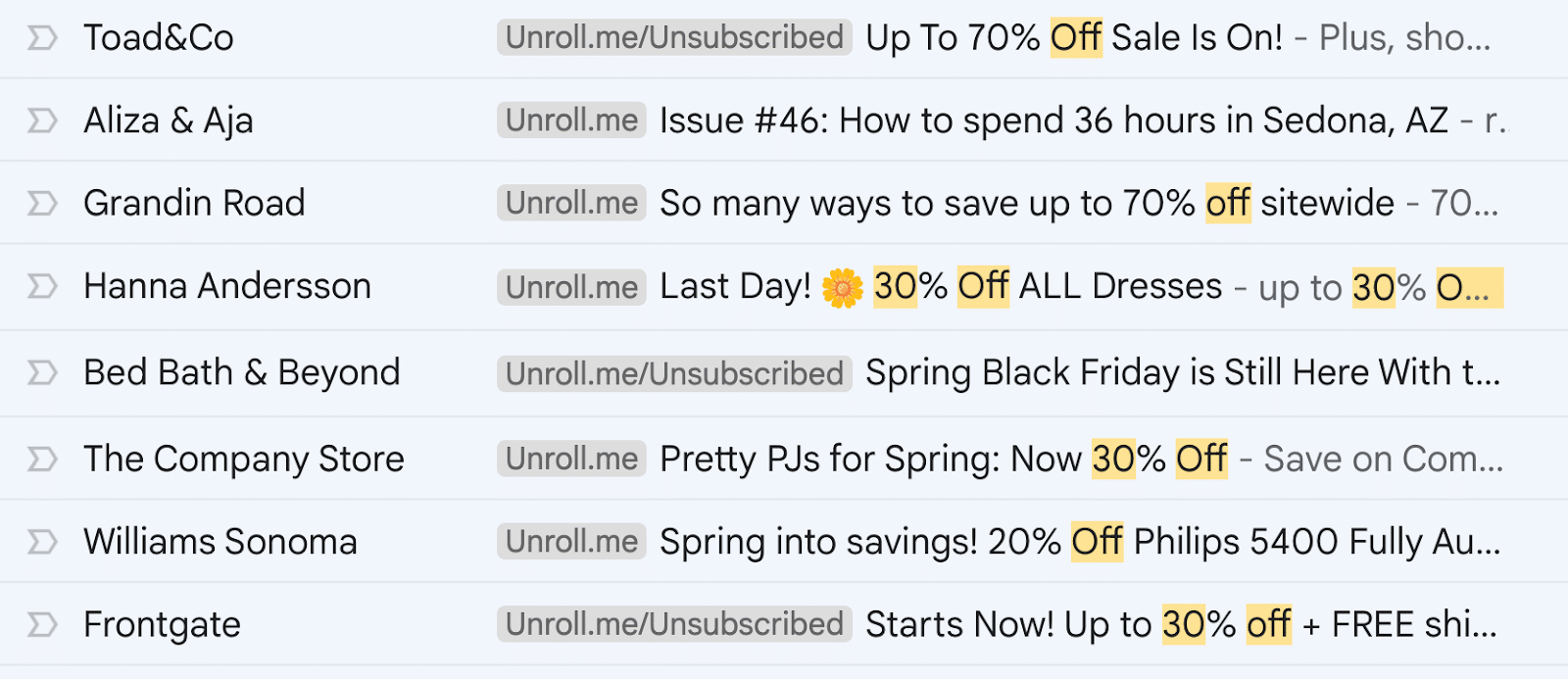Mark the Toad&Co email as important
Image resolution: width=1568 pixels, height=679 pixels.
click(x=41, y=38)
